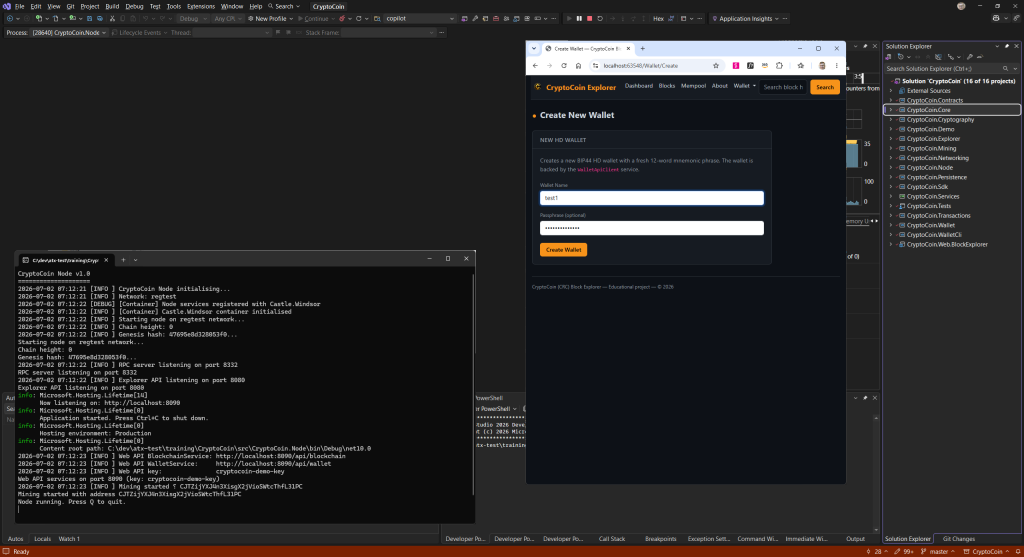Open the About nav link

[x=720, y=86]
